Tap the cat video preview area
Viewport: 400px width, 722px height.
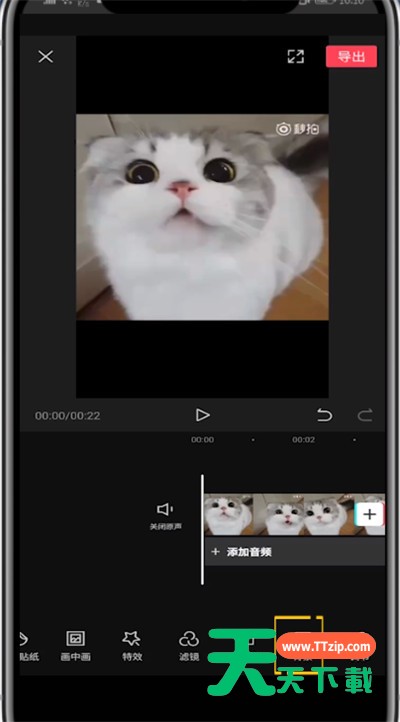(x=202, y=217)
